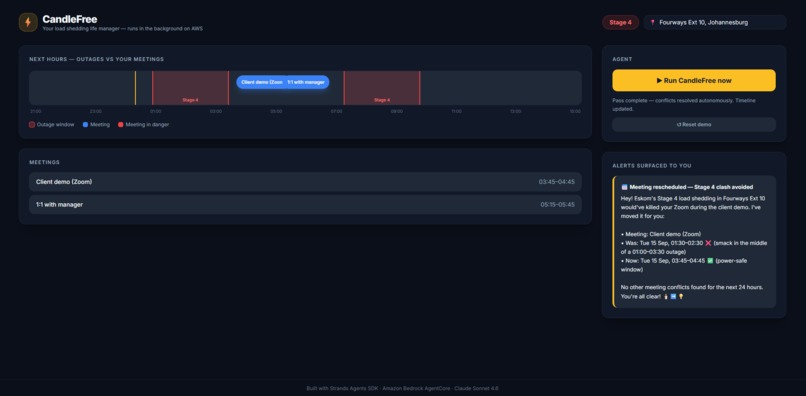Click the 01:00 timeline axis label

(155, 111)
